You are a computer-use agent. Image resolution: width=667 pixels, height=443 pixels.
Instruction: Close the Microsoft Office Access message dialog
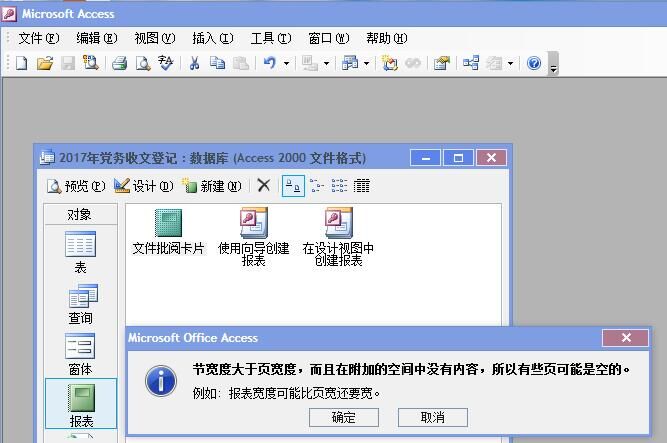[x=626, y=338]
